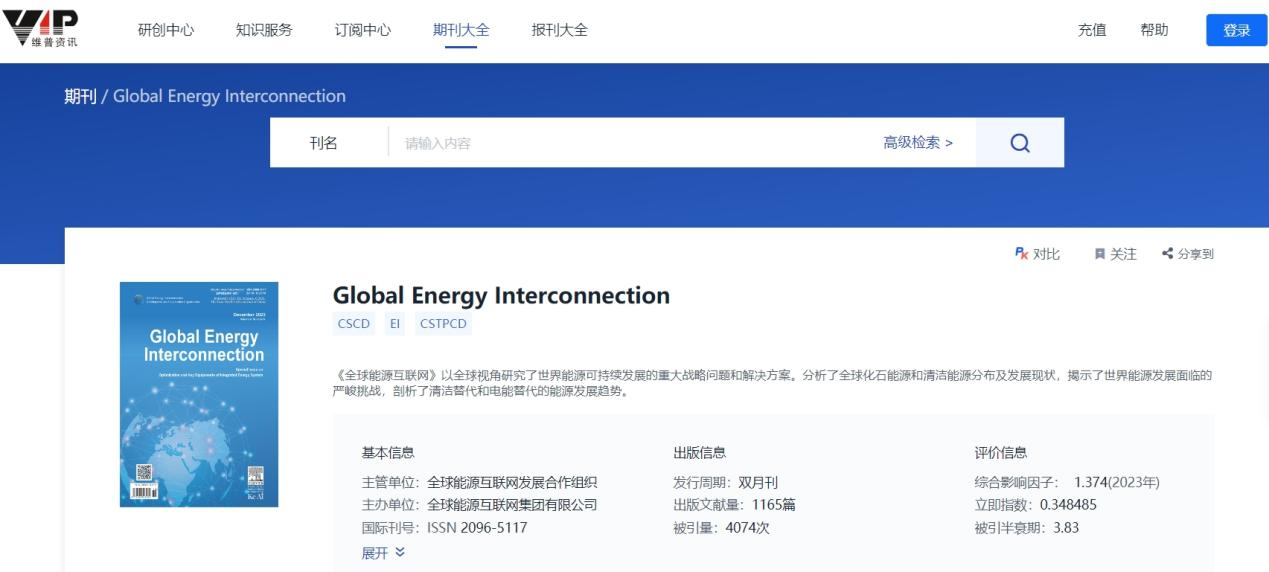This screenshot has width=1269, height=572.
Task: Click the Global Energy Interconnection journal title
Action: coord(501,295)
